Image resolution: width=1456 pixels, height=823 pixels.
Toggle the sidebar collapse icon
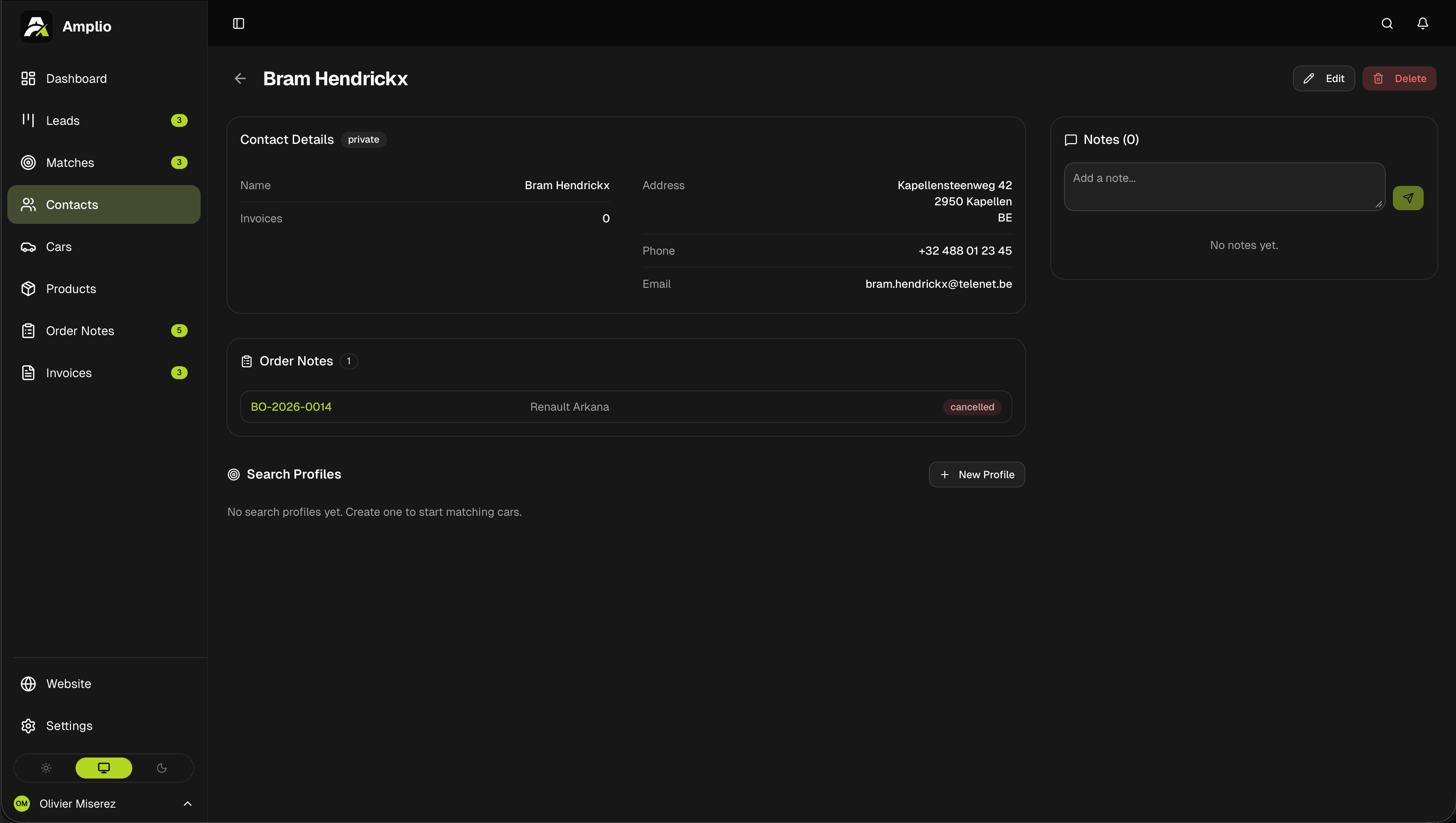(x=239, y=23)
